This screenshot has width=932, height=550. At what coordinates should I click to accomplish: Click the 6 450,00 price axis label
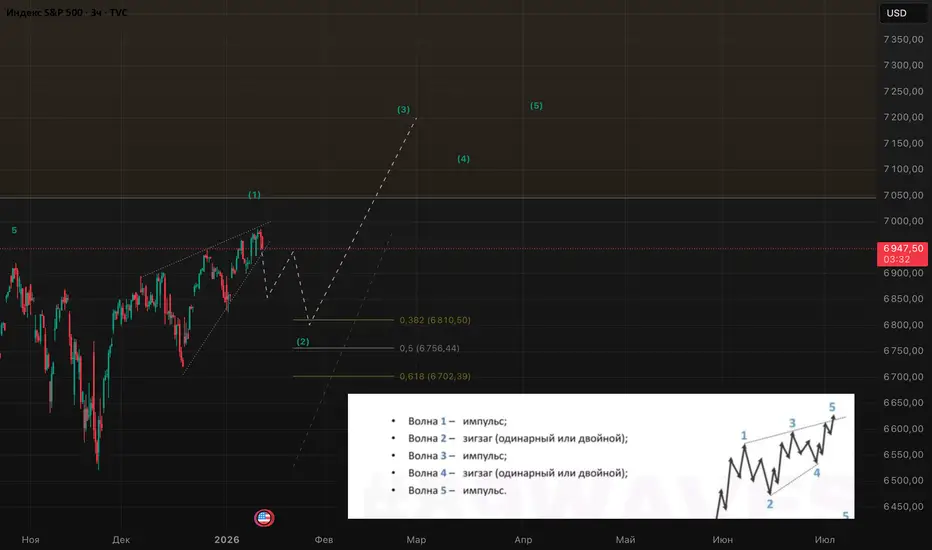click(x=903, y=507)
